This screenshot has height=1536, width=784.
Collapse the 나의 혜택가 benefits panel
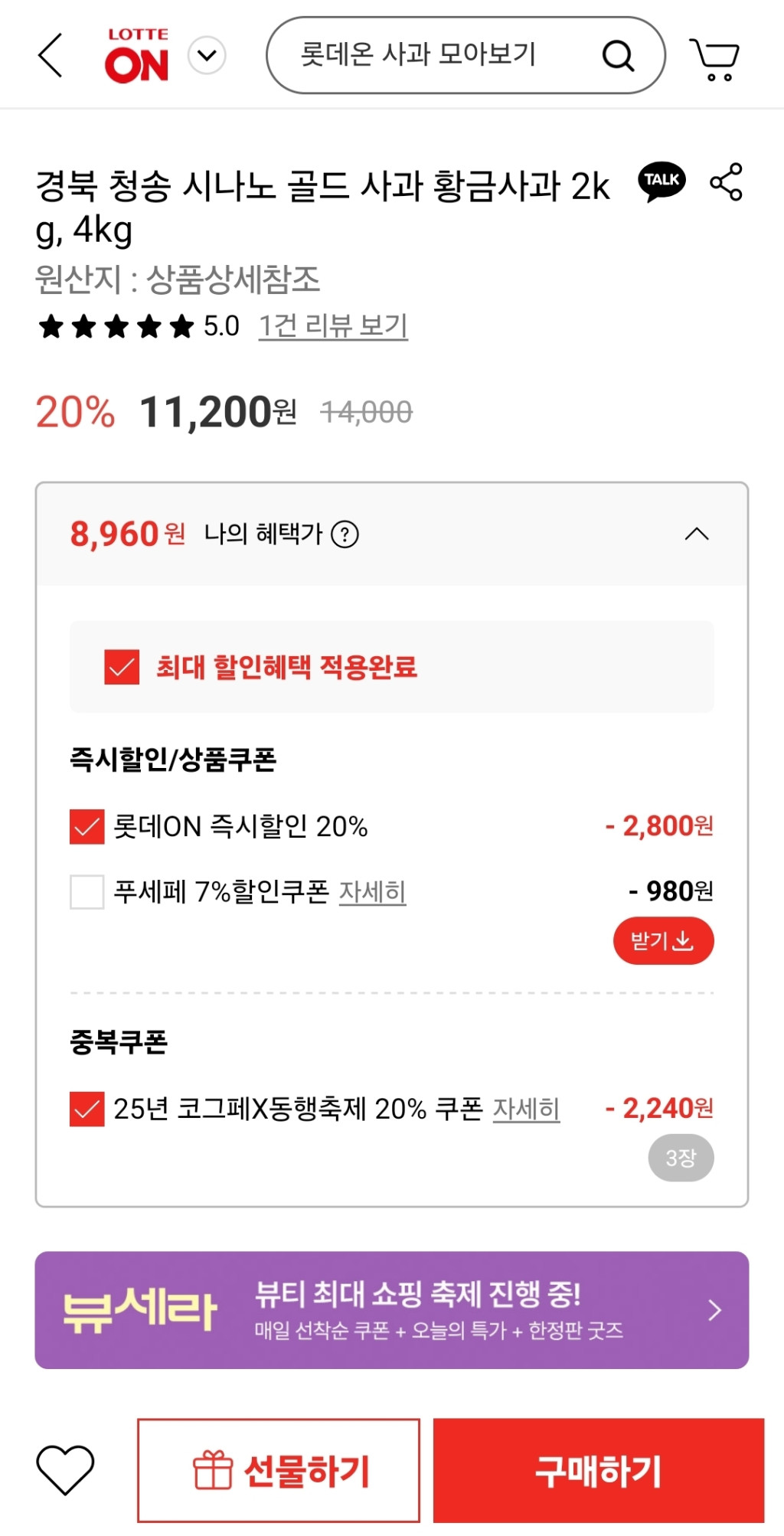[696, 534]
